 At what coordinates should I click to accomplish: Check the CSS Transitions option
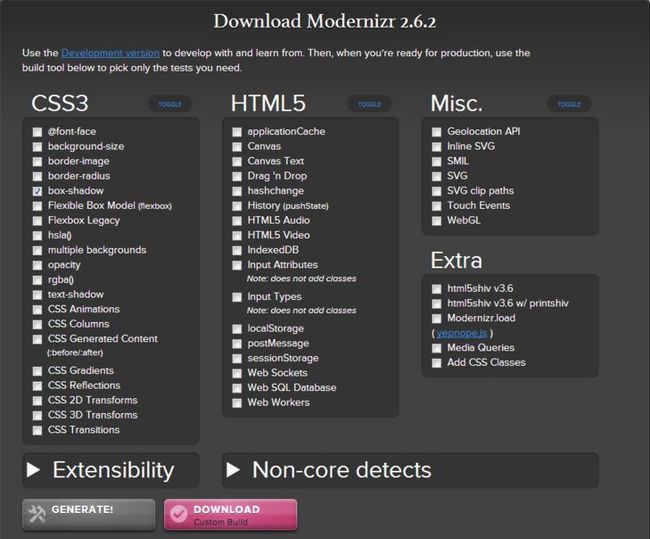(x=37, y=430)
